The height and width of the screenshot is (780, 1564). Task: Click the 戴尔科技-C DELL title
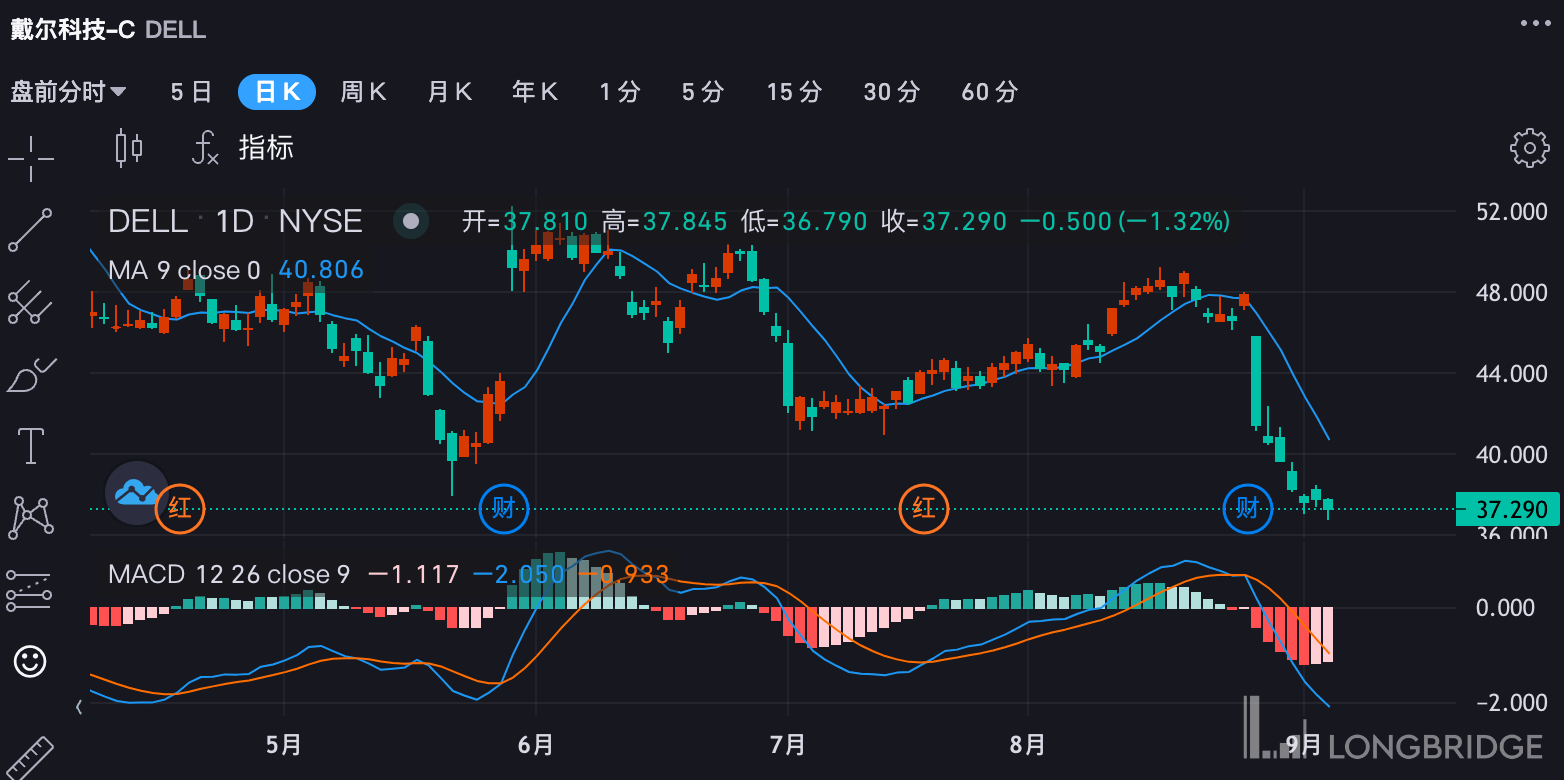click(x=108, y=30)
